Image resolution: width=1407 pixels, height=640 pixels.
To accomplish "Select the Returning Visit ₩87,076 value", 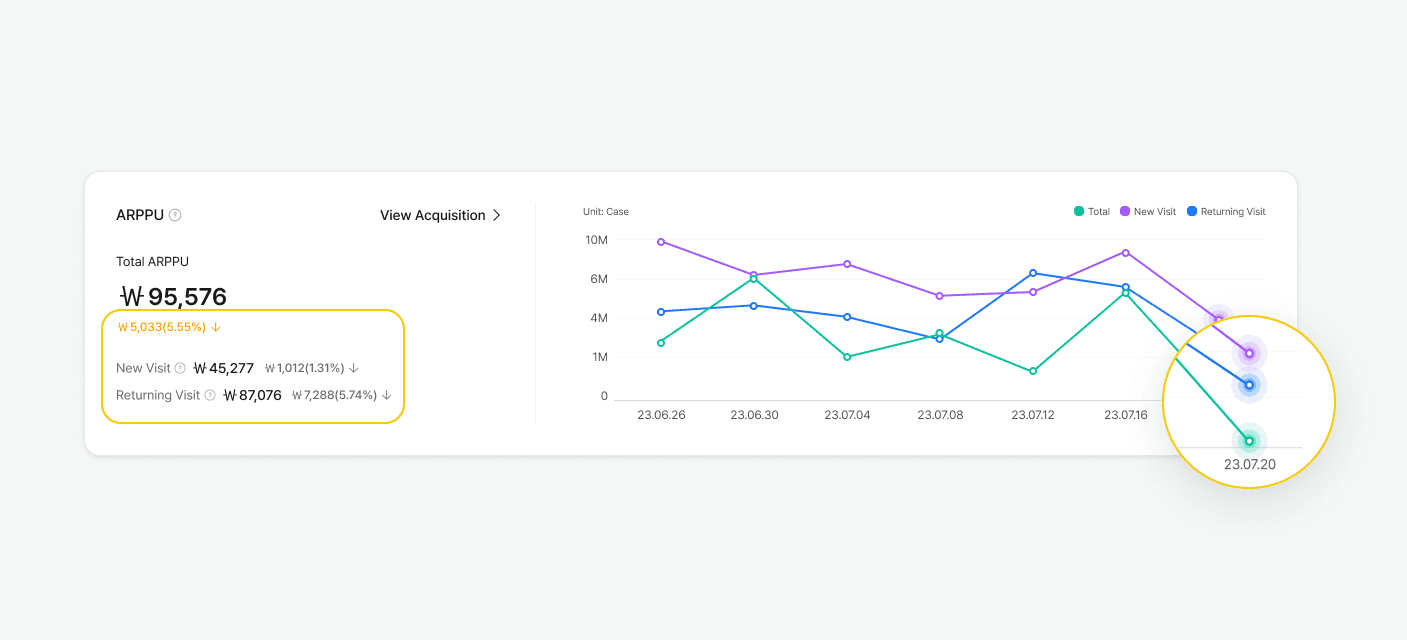I will coord(252,395).
